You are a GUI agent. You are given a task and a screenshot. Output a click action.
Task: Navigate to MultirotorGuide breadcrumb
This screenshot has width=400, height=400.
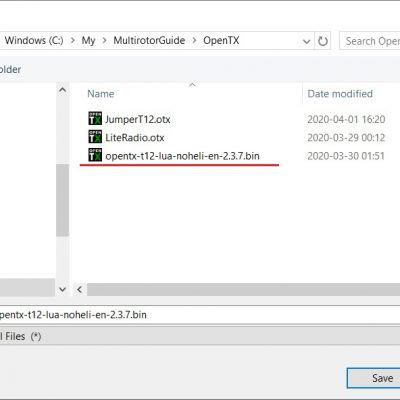tap(149, 41)
